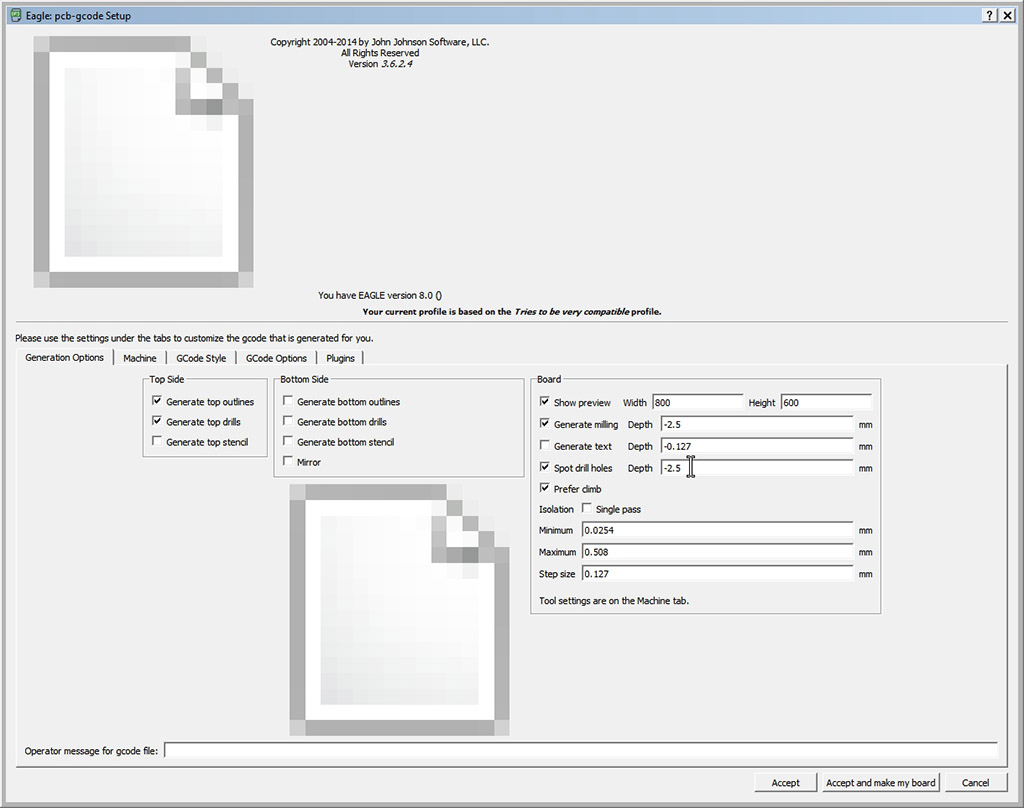Click the Spot drill holes Depth field
This screenshot has height=808, width=1024.
(x=757, y=468)
